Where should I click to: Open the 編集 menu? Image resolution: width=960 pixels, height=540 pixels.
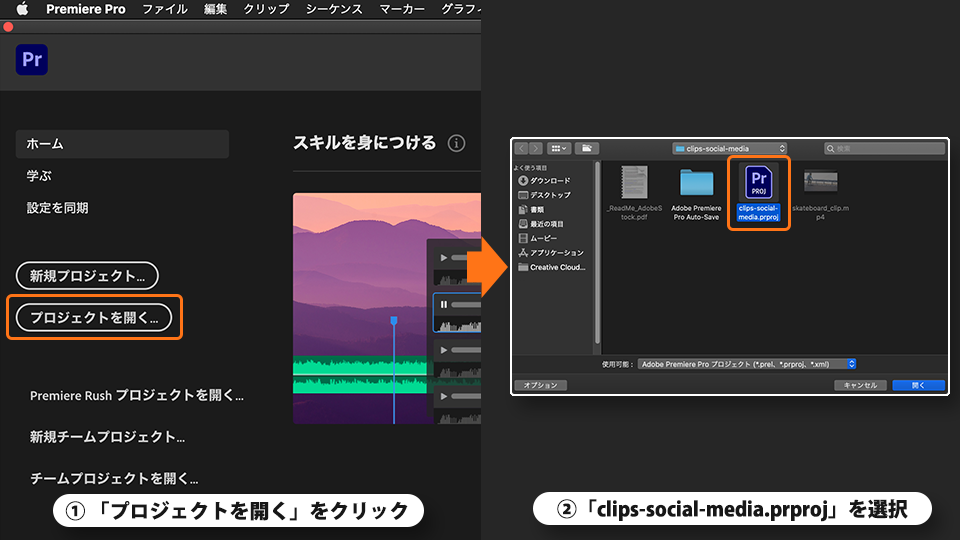click(x=216, y=9)
